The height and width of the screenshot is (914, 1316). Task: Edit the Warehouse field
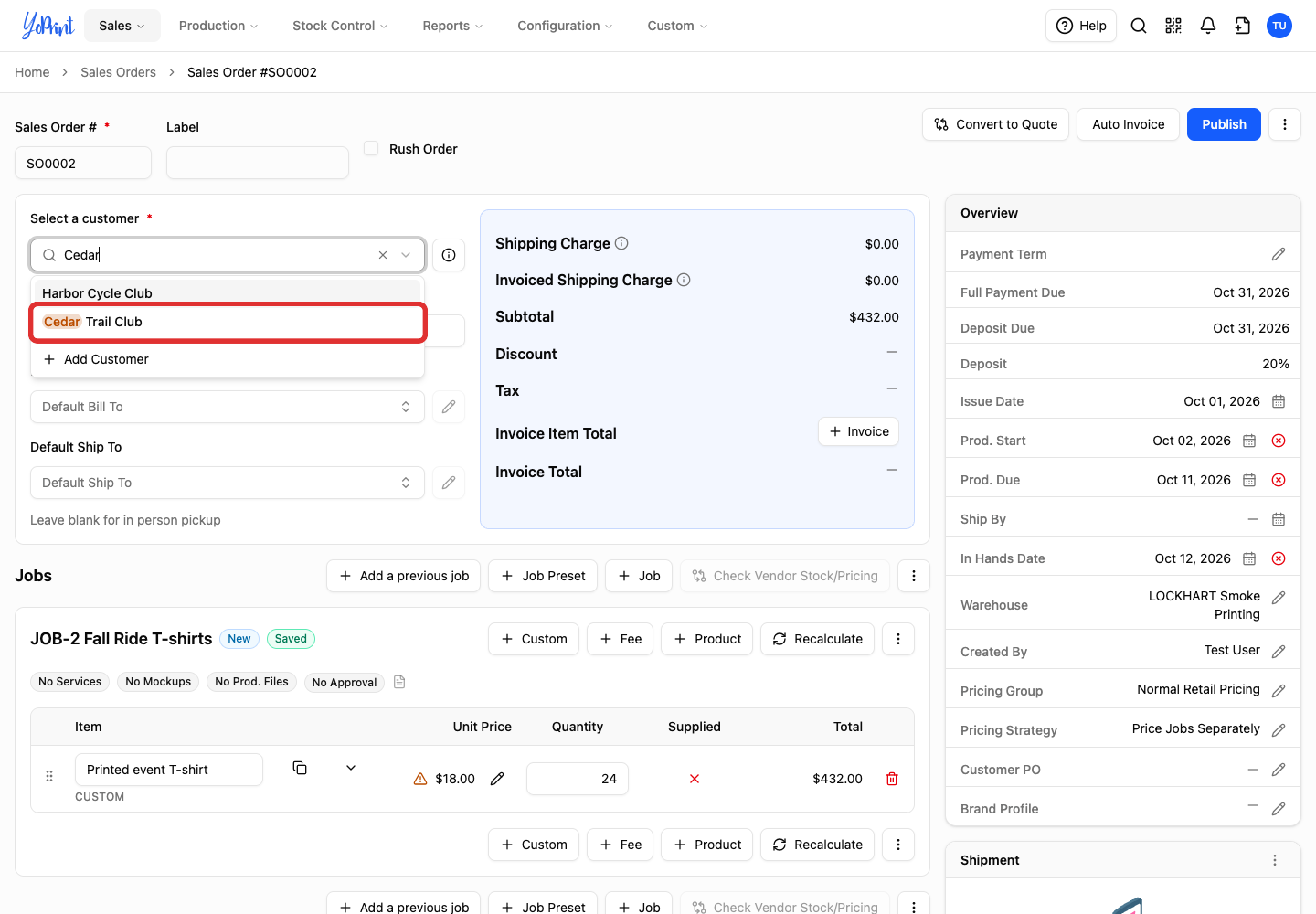[1279, 598]
